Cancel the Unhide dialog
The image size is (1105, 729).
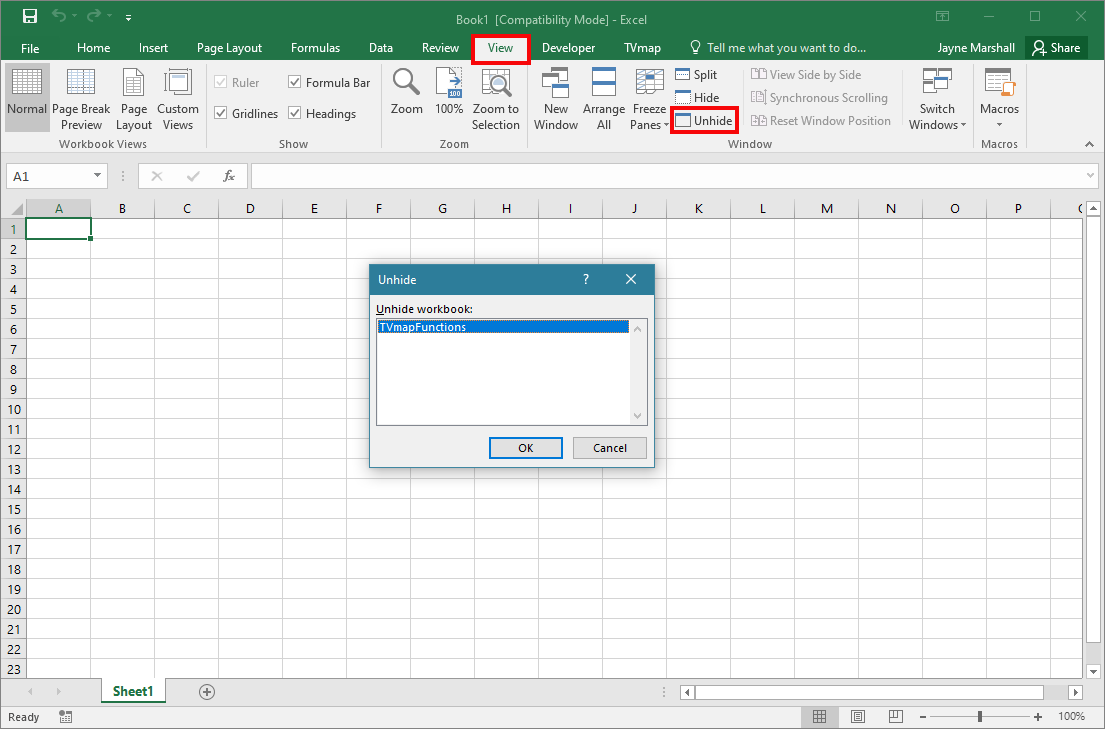pyautogui.click(x=610, y=448)
